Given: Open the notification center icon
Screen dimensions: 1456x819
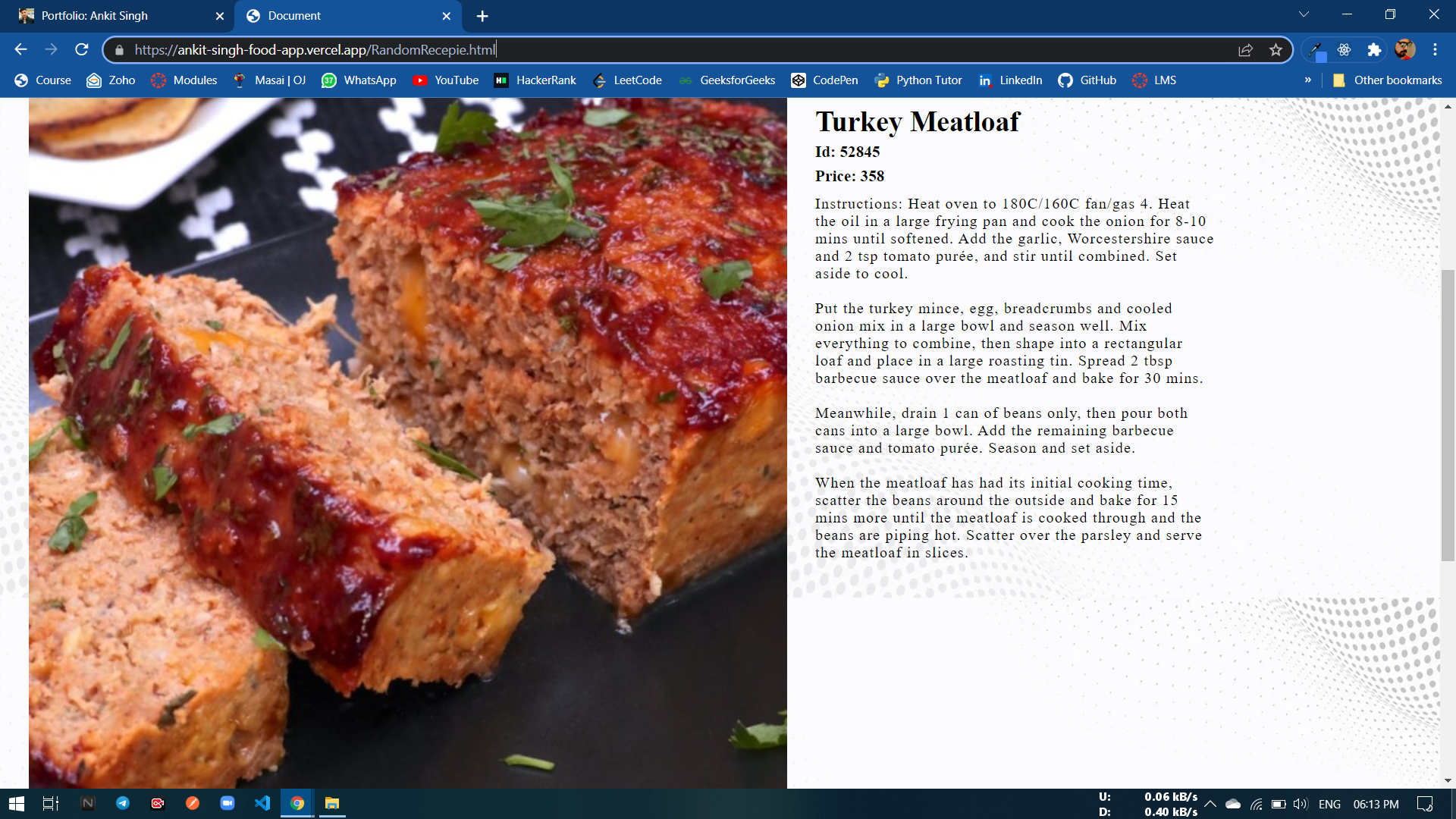Looking at the screenshot, I should (x=1425, y=804).
